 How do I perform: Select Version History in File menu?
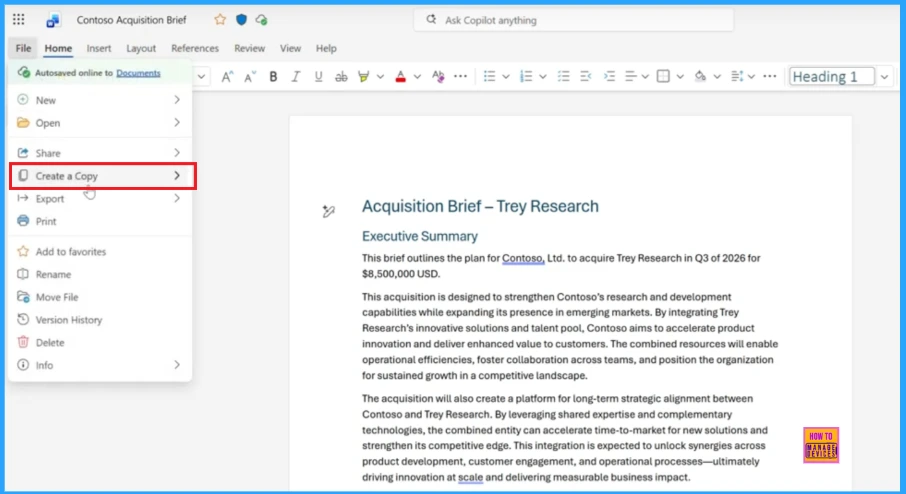click(68, 320)
